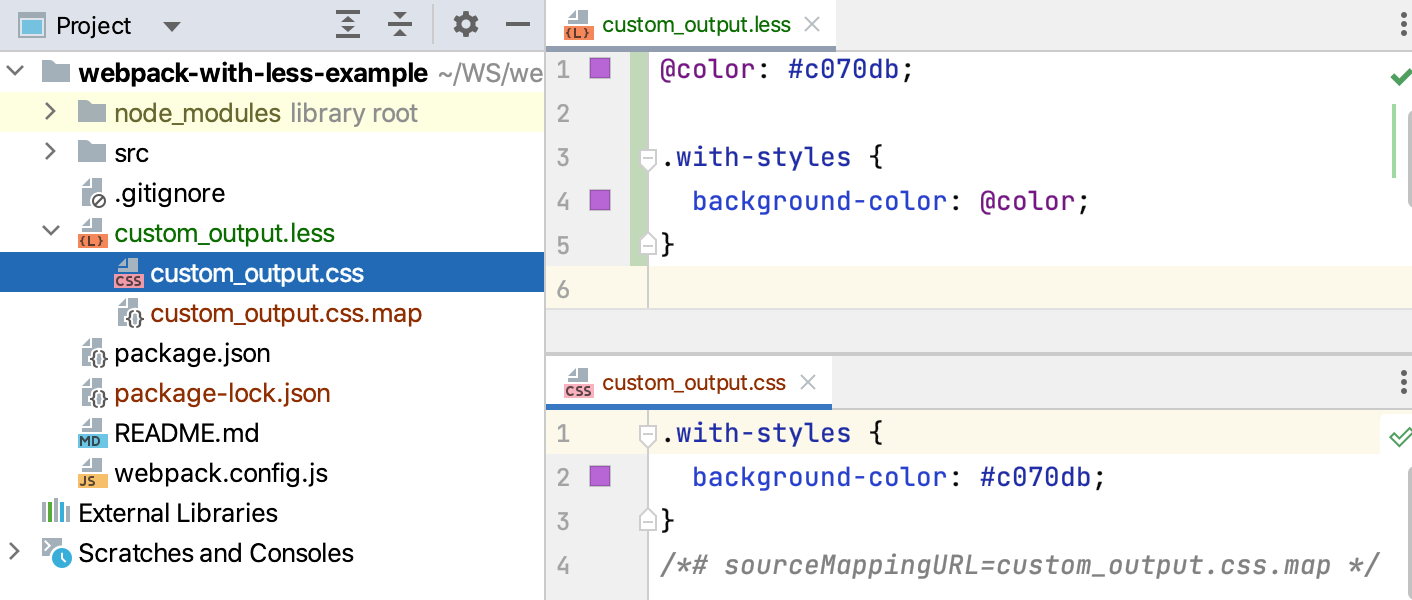Open package-lock.json from the project tree
The width and height of the screenshot is (1412, 600).
click(221, 393)
